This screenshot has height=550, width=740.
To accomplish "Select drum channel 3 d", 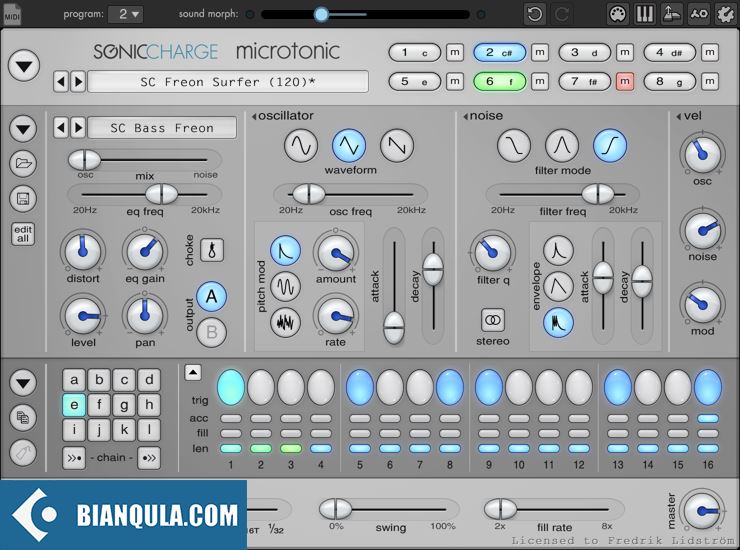I will pyautogui.click(x=584, y=52).
